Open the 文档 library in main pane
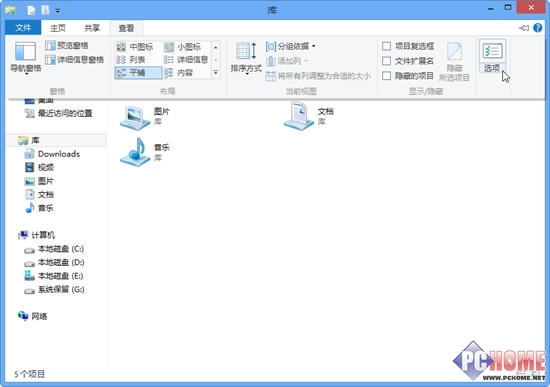 [309, 116]
